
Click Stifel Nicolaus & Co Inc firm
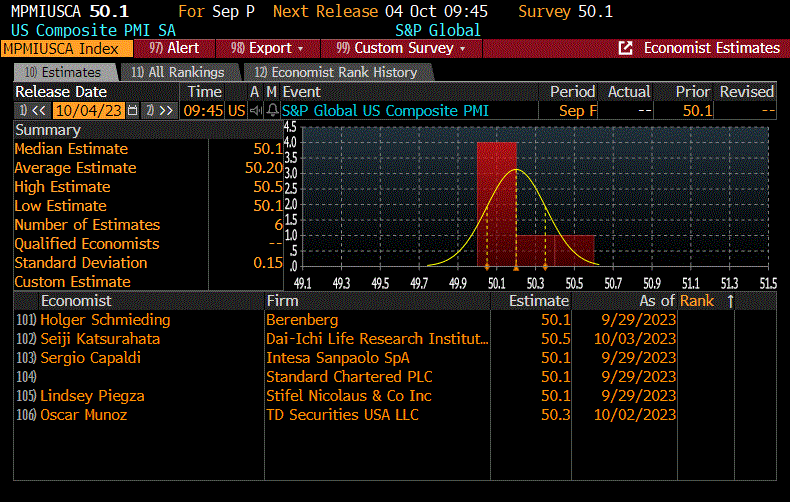point(349,396)
